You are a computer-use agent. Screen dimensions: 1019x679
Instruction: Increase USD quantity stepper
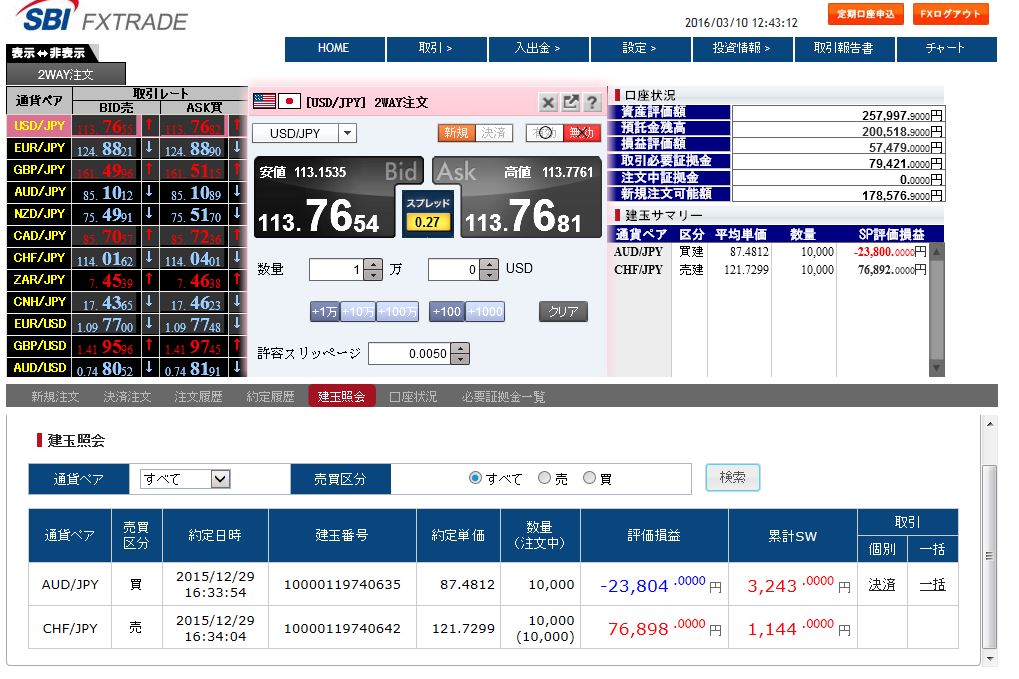click(489, 264)
